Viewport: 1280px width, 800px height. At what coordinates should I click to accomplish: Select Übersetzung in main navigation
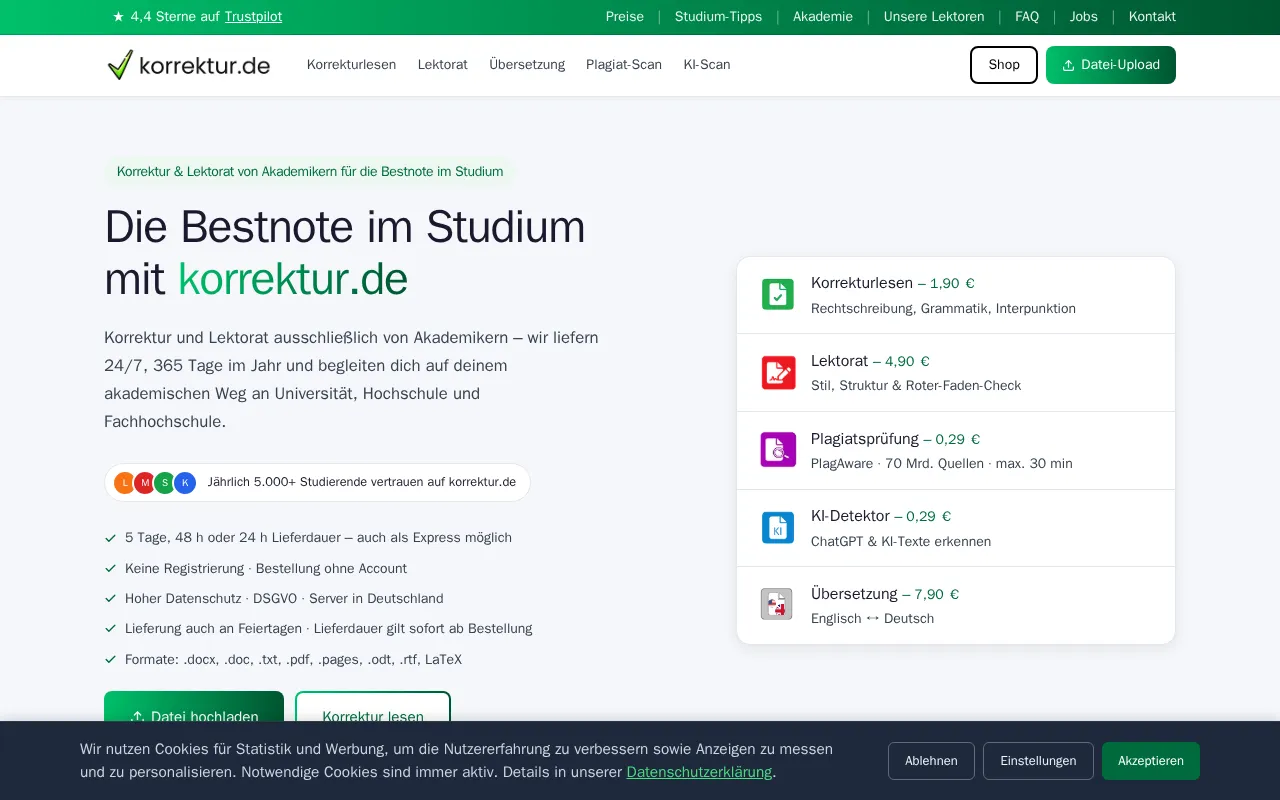click(527, 65)
